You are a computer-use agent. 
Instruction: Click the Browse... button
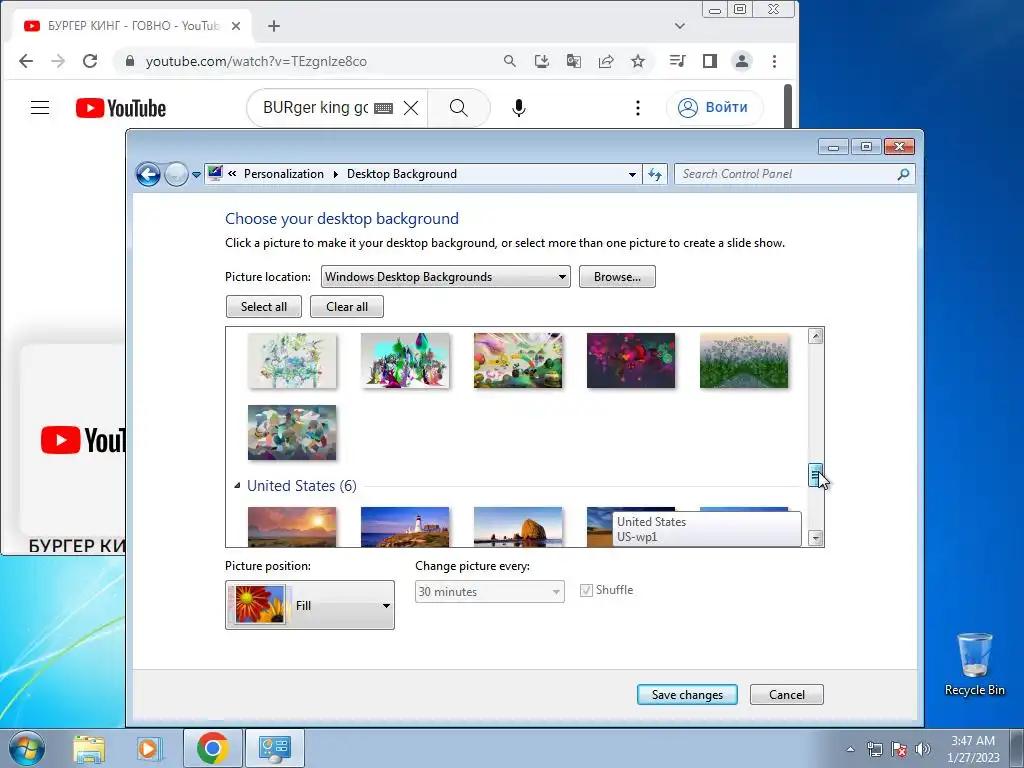click(x=617, y=277)
